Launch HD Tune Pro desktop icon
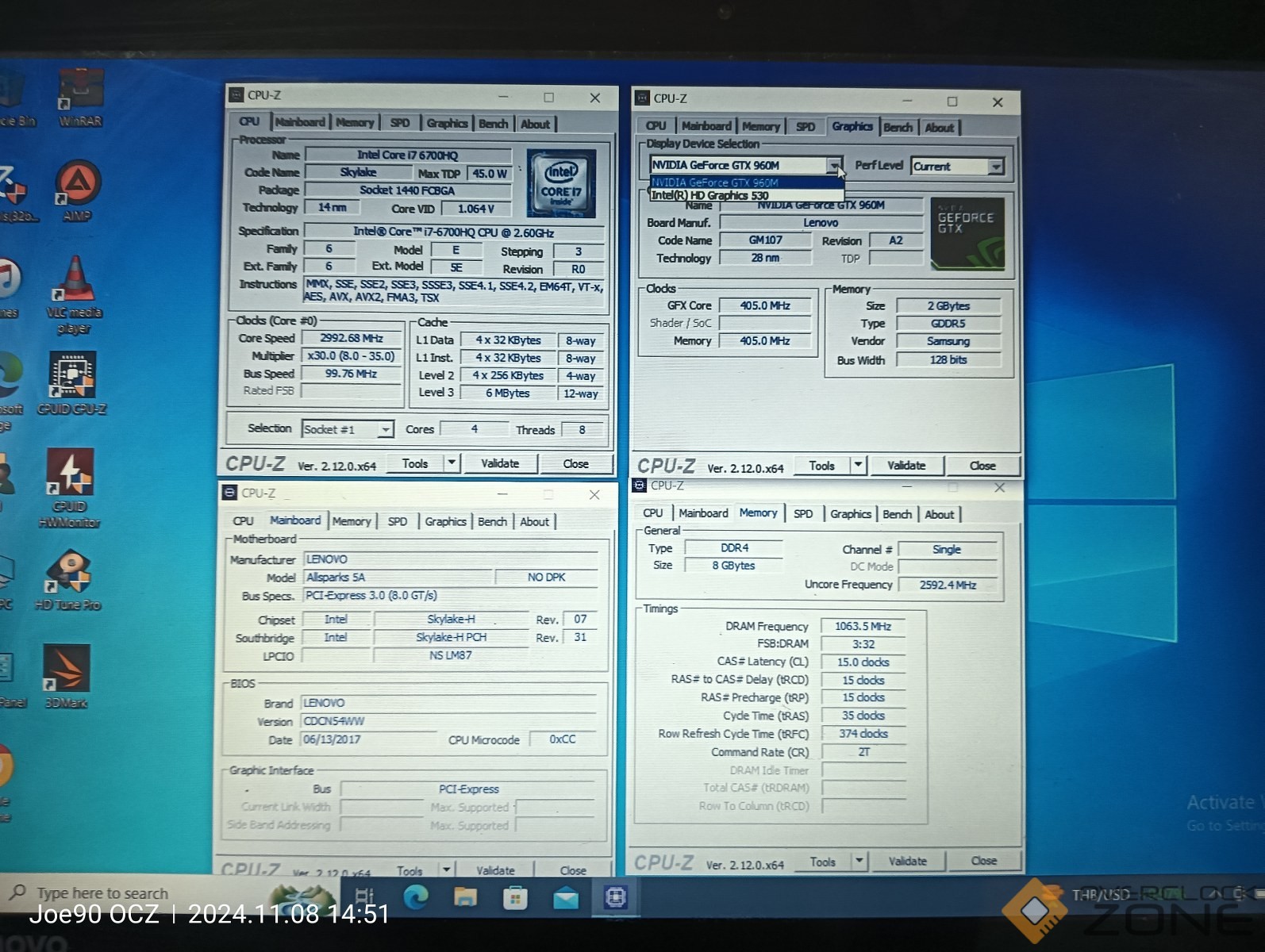 point(68,580)
